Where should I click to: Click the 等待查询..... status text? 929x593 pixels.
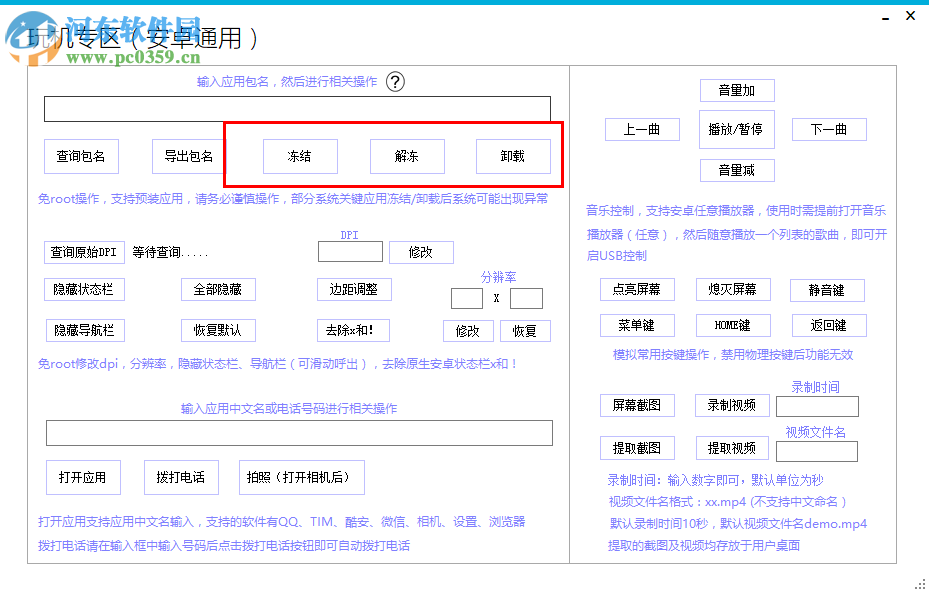(171, 253)
